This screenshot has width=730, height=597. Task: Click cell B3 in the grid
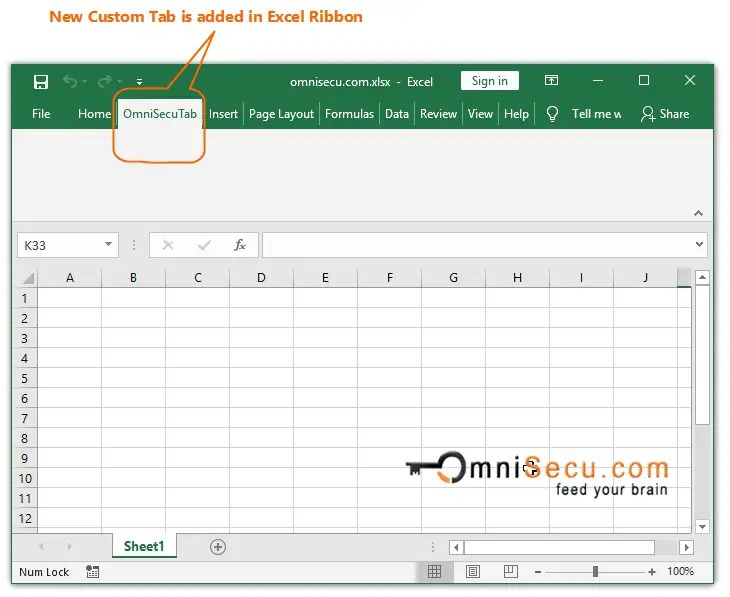coord(133,339)
